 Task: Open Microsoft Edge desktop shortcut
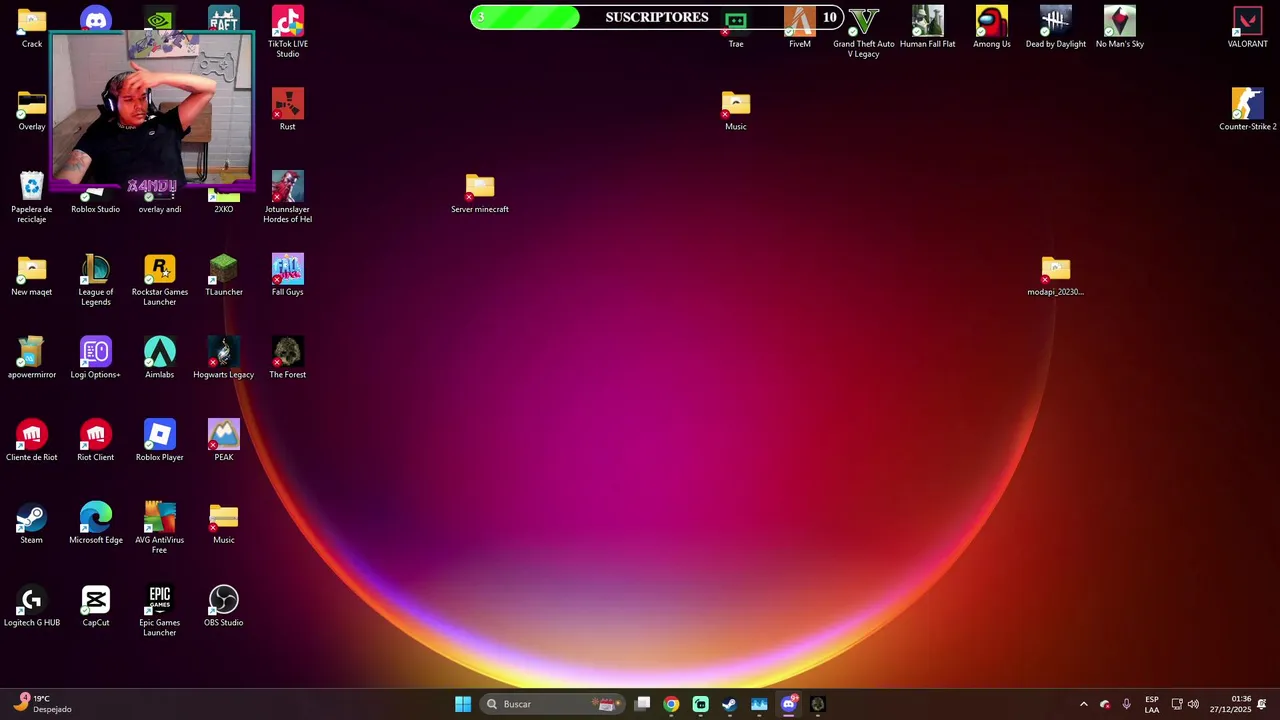click(96, 524)
